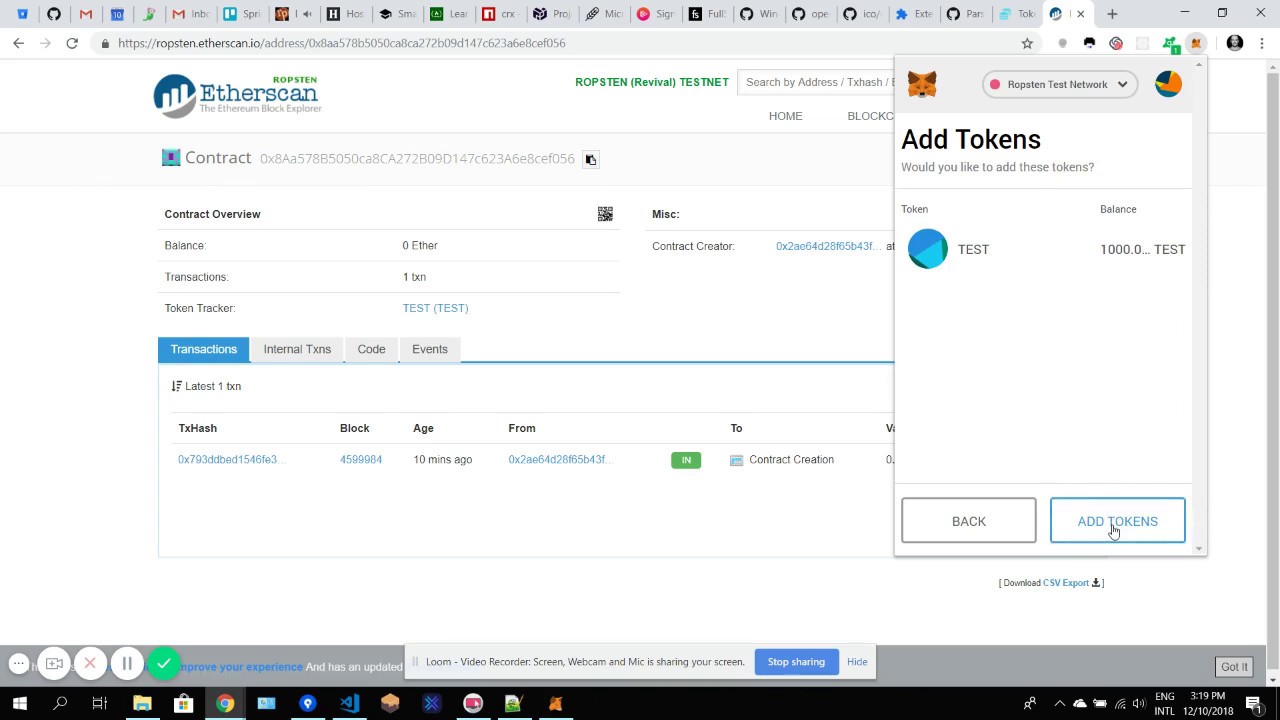
Task: Copy contract address with copy icon
Action: (590, 159)
